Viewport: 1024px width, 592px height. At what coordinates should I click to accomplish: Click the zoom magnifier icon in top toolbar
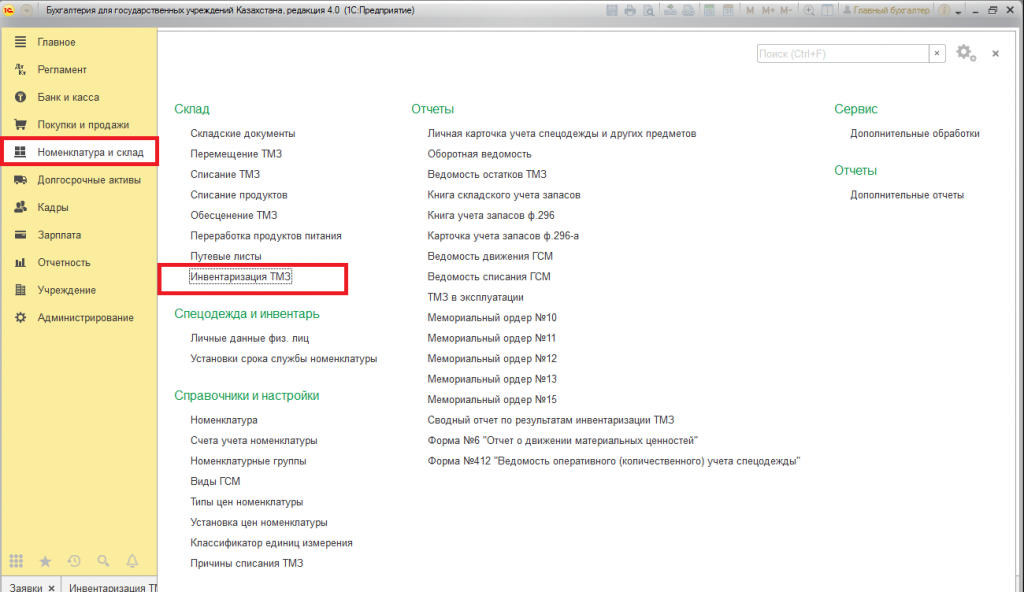coord(810,11)
